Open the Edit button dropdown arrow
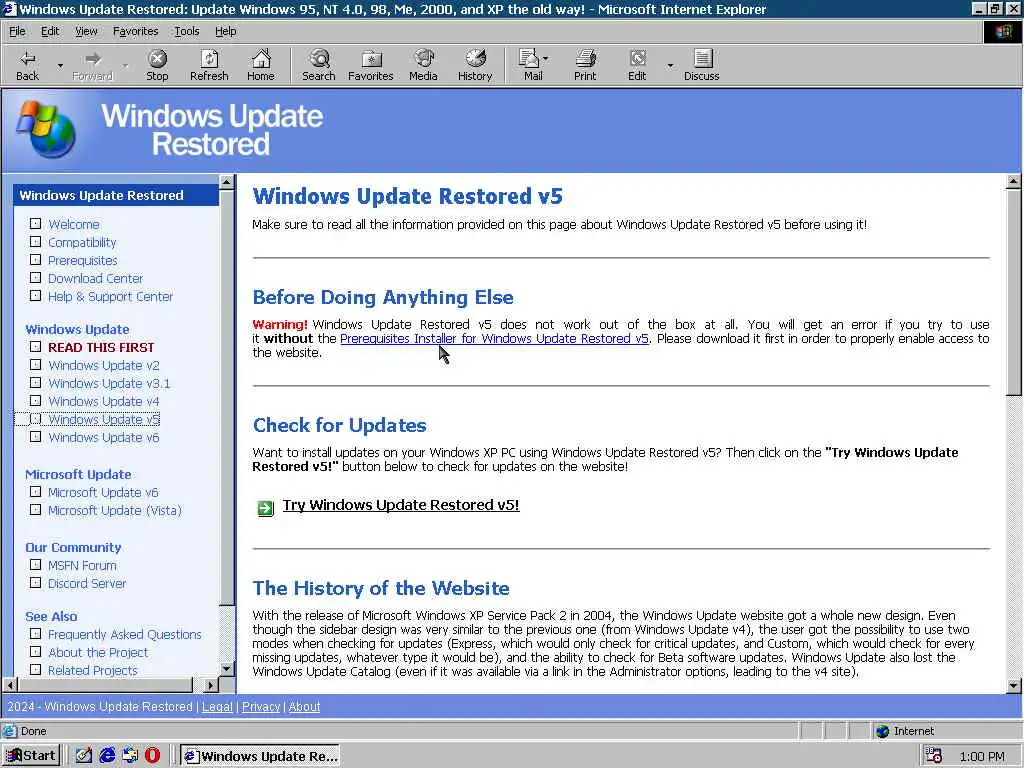Screen dimensions: 1024x768 pyautogui.click(x=670, y=65)
